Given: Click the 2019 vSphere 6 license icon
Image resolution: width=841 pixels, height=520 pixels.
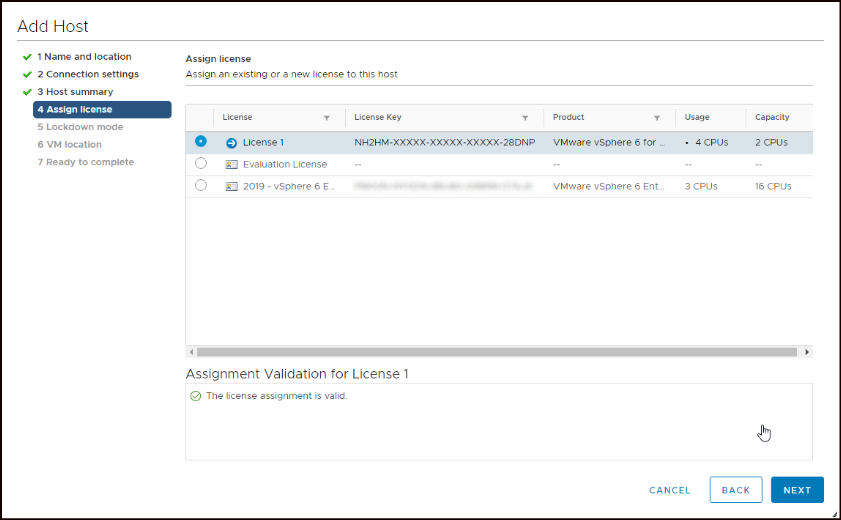Looking at the screenshot, I should tap(231, 186).
